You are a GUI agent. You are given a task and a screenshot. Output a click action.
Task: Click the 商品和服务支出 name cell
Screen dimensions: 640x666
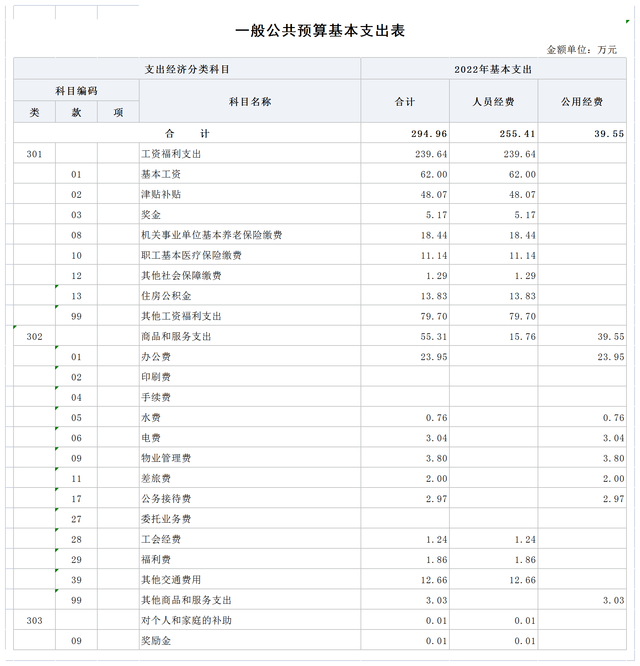click(x=176, y=337)
